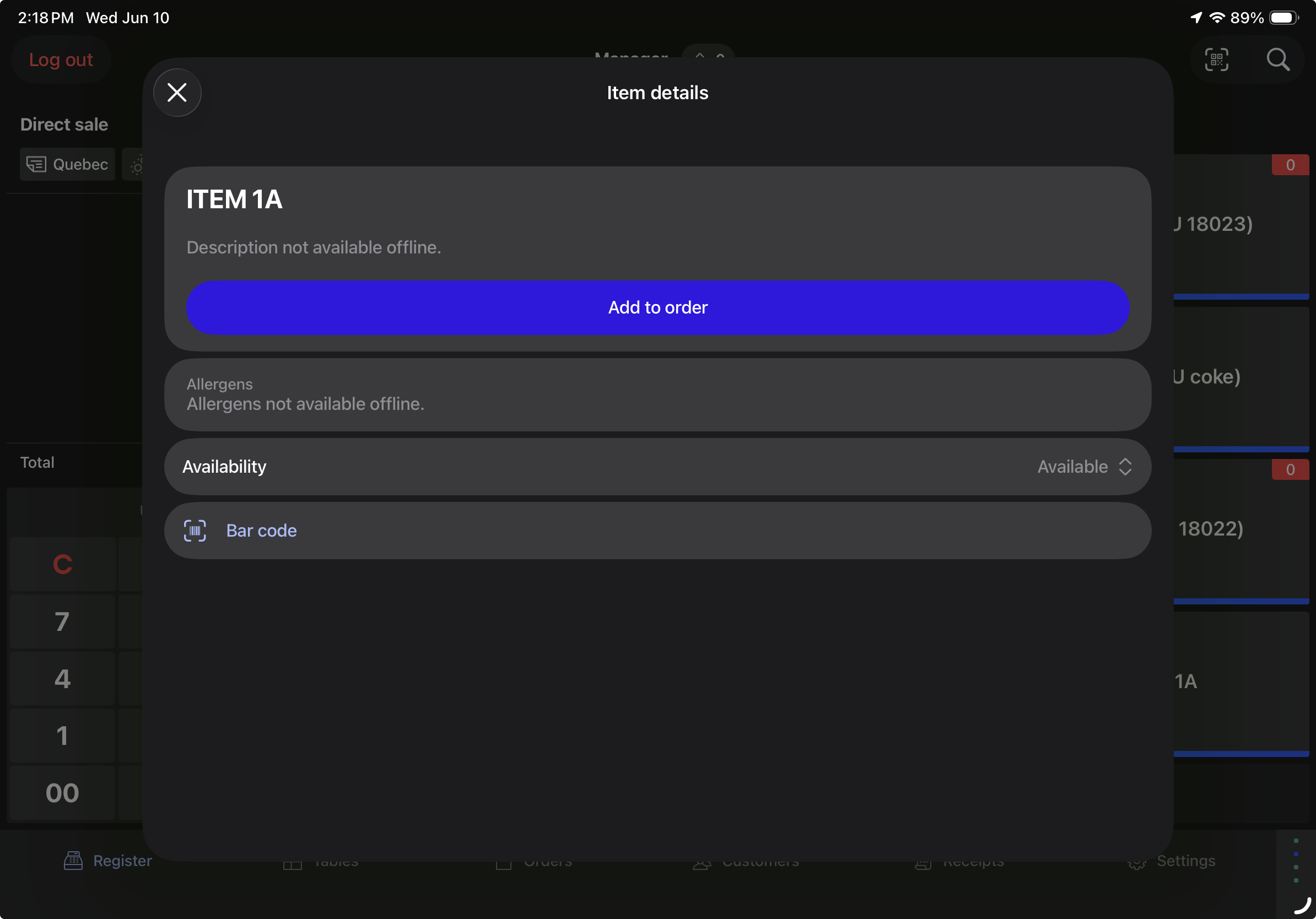Click the Total label in the order panel
Viewport: 1316px width, 919px height.
[37, 462]
